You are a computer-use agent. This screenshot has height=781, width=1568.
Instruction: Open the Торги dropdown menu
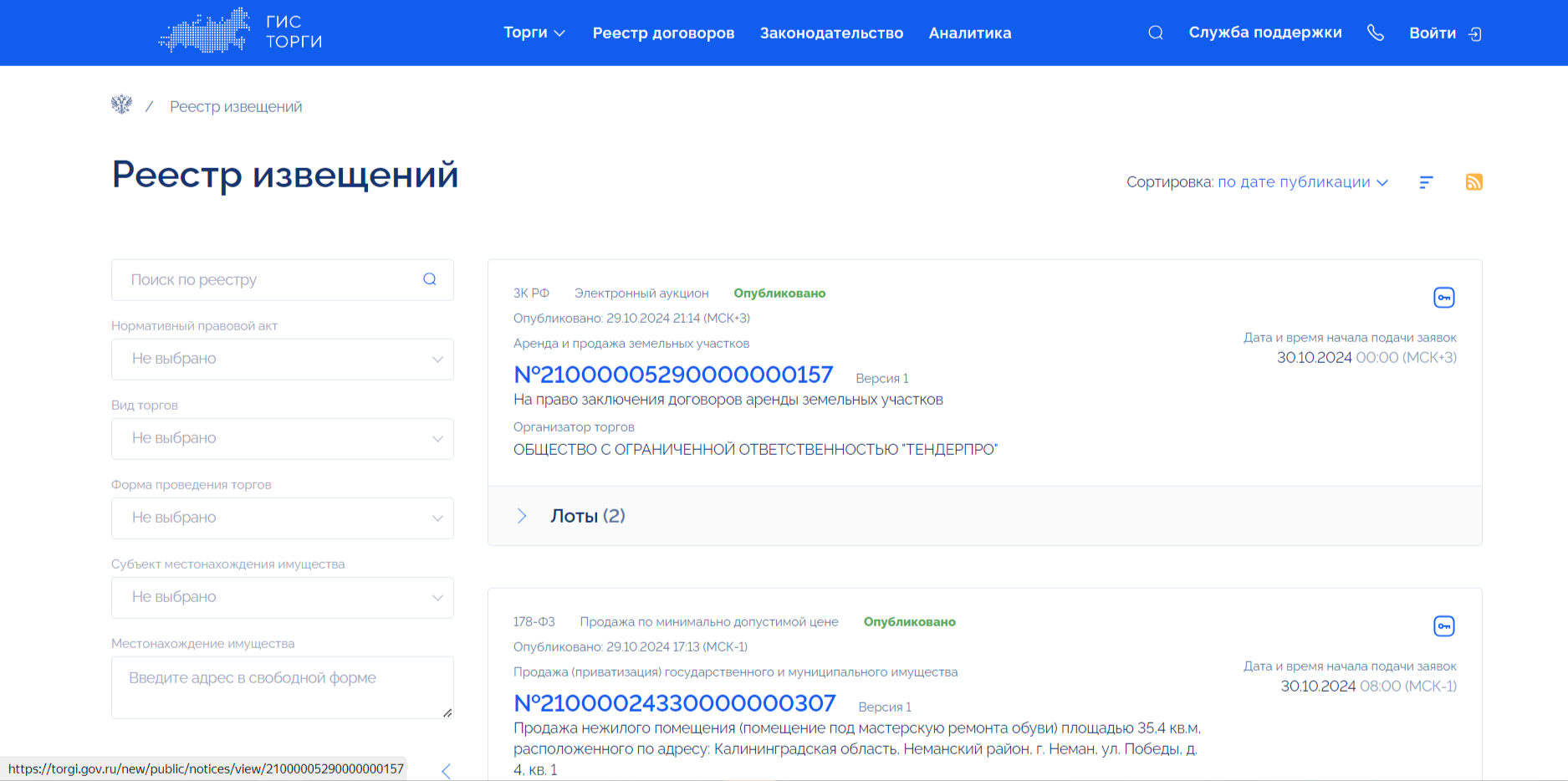[x=534, y=33]
